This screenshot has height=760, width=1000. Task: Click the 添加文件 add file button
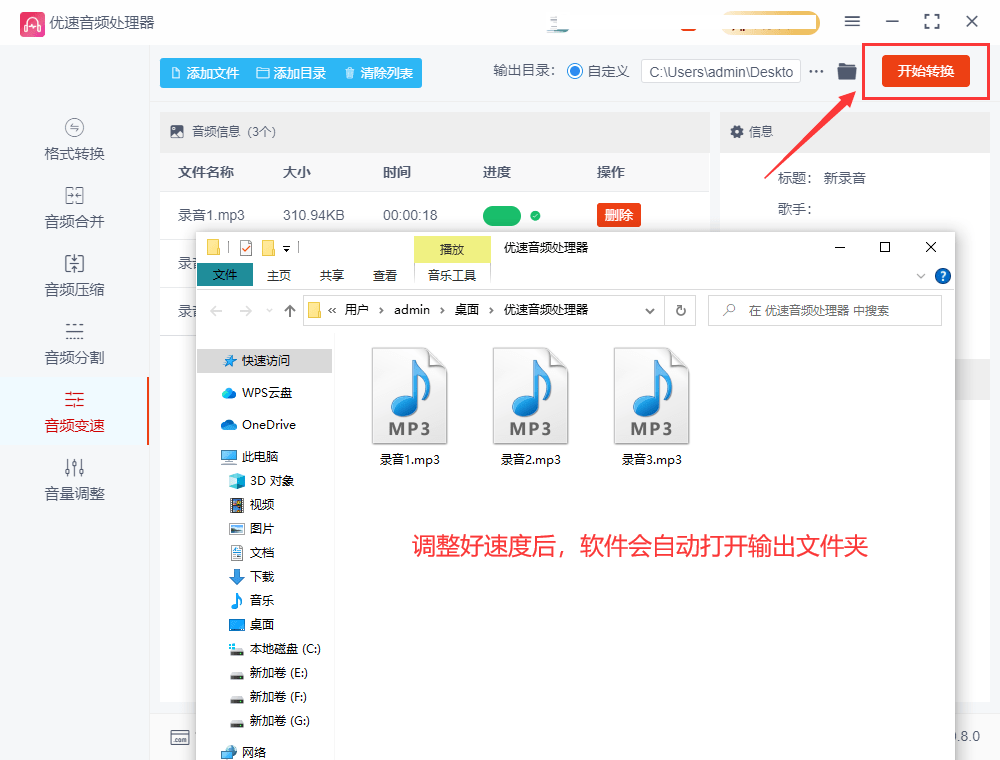click(x=205, y=73)
